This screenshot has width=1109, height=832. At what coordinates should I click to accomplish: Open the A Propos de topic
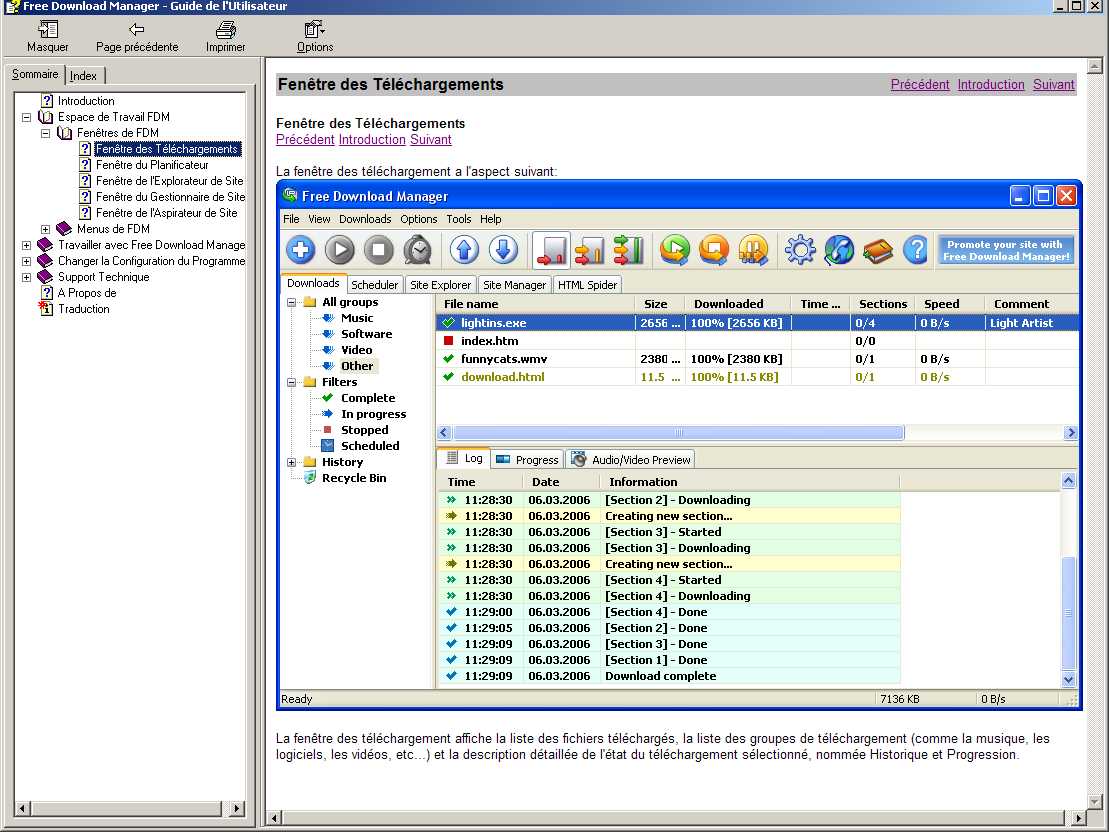tap(87, 293)
